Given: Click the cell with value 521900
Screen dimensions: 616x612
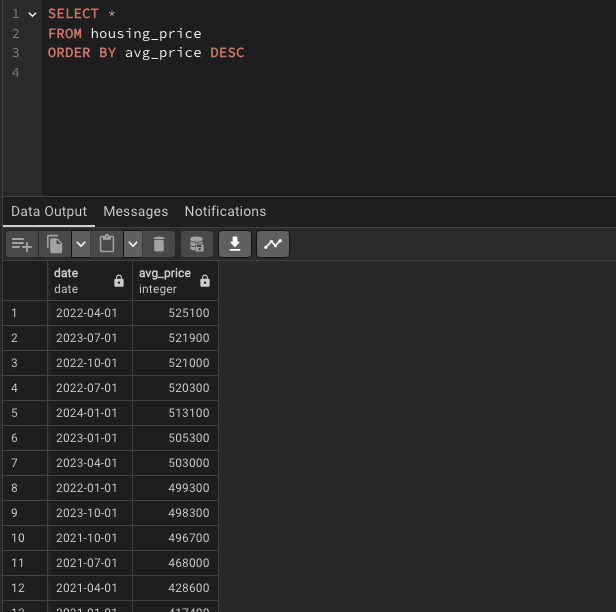Looking at the screenshot, I should pos(175,338).
